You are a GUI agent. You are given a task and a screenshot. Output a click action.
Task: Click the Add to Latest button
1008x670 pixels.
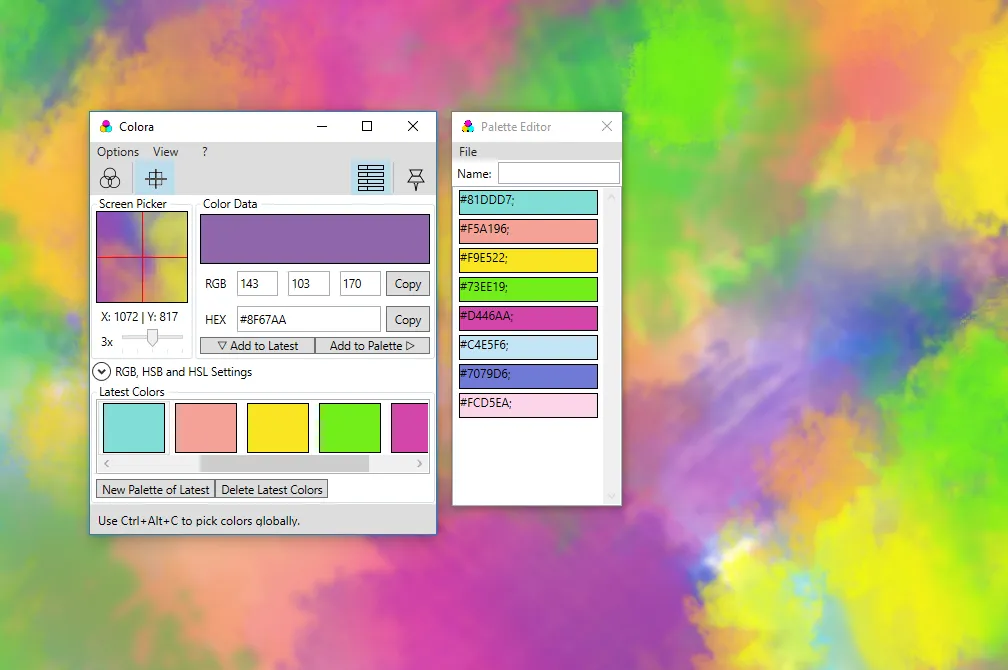[256, 345]
